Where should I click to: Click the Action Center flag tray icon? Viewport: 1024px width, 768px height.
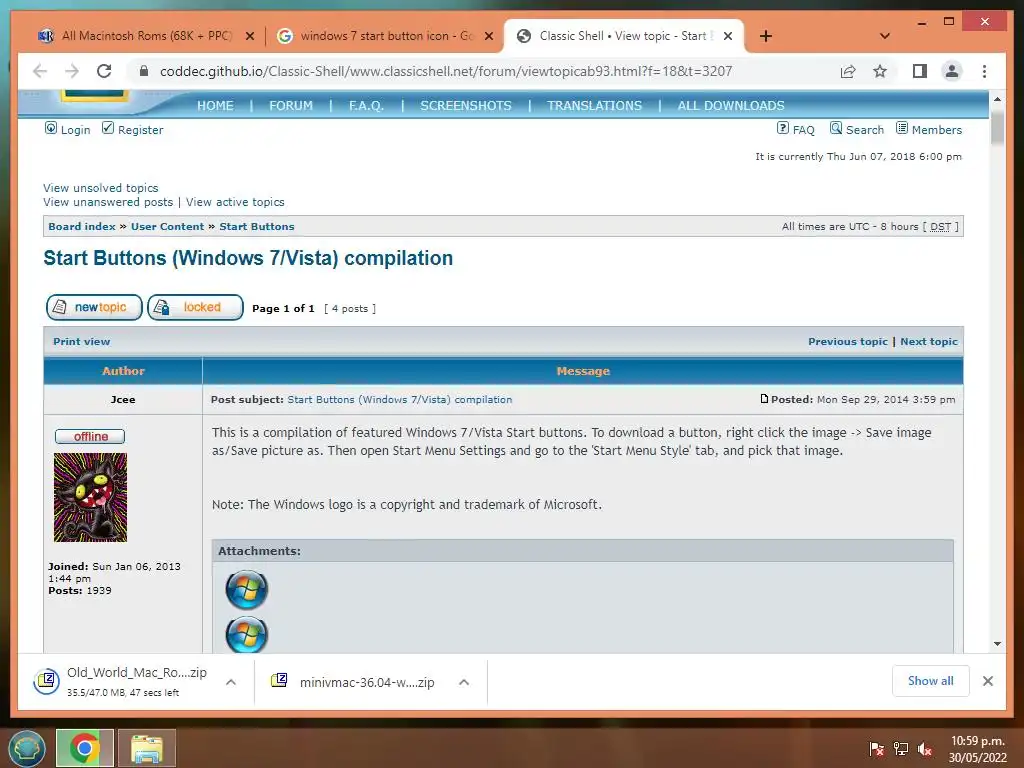tap(876, 749)
